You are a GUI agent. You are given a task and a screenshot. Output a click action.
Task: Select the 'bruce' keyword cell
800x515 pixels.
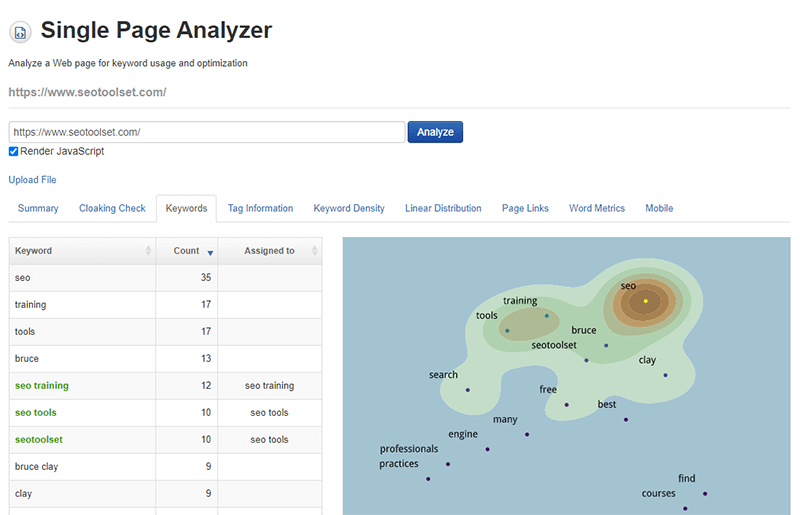[x=82, y=359]
